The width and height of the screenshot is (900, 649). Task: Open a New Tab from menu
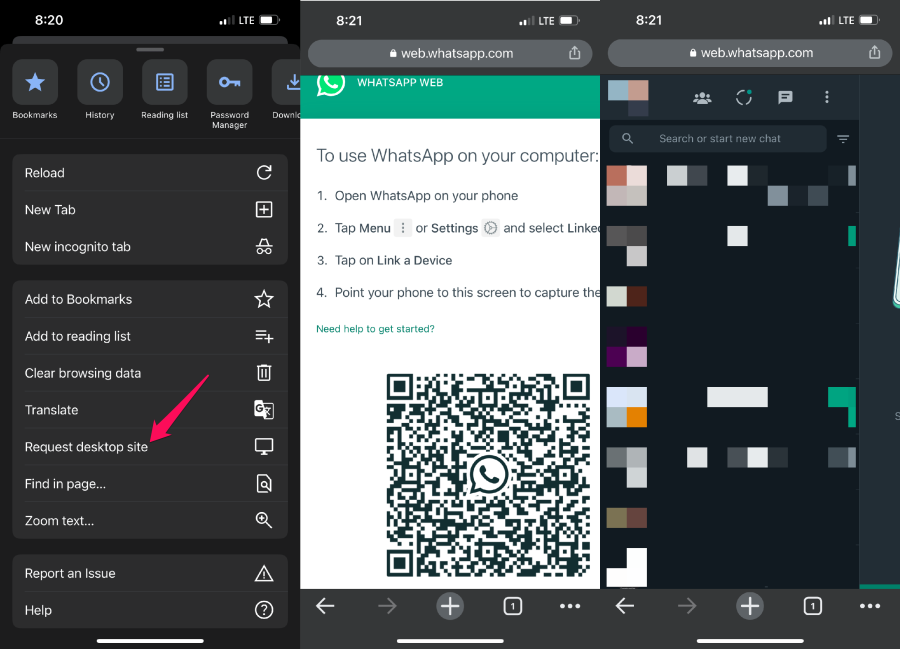tap(150, 209)
